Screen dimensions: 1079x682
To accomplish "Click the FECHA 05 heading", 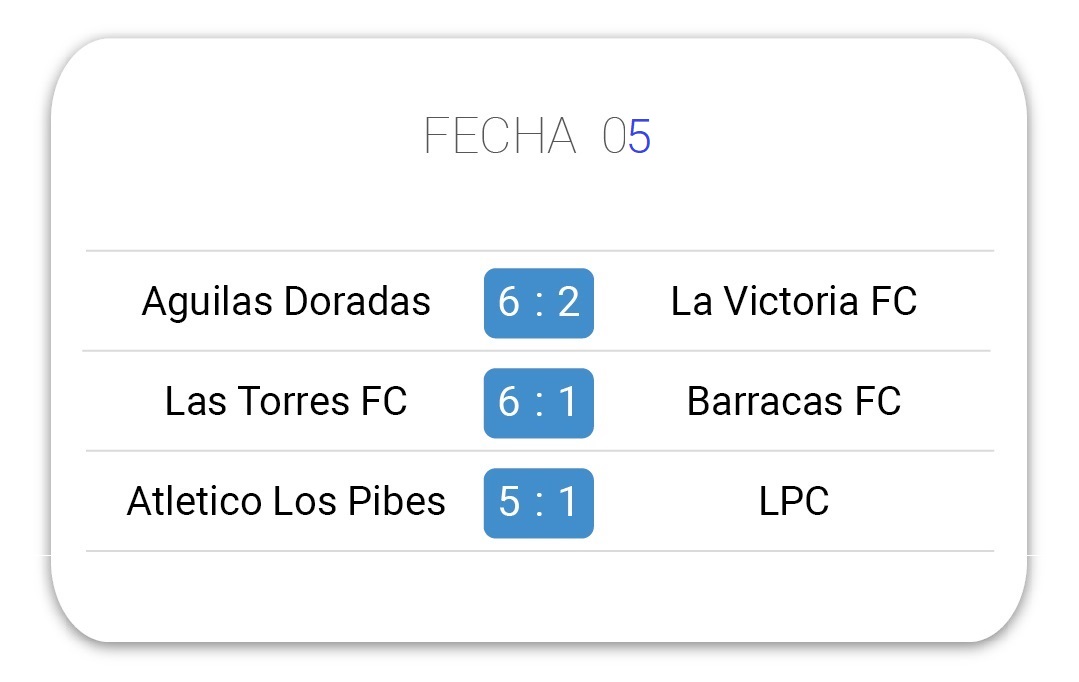I will coord(537,136).
